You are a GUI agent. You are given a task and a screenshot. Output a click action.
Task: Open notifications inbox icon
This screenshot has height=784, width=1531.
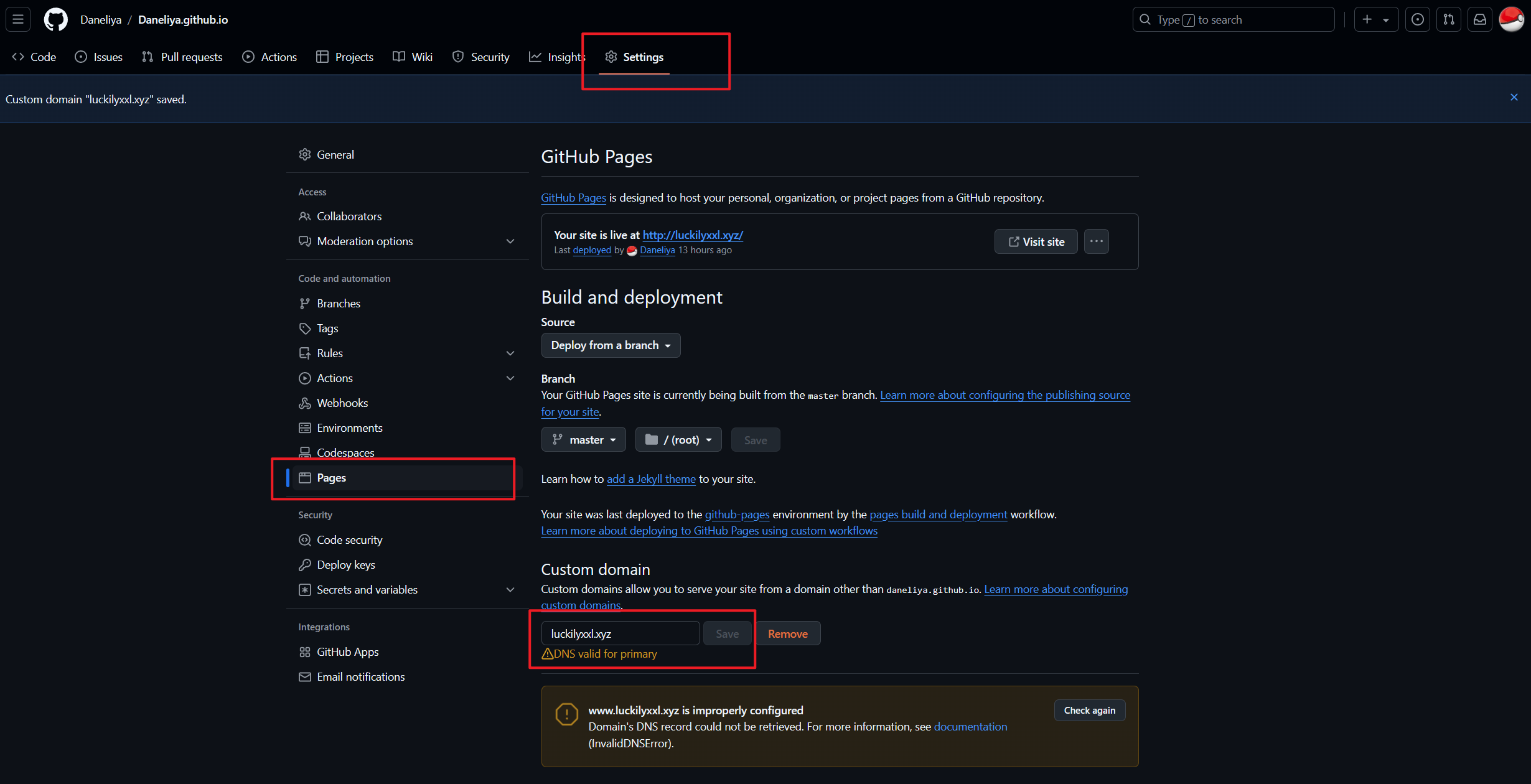tap(1480, 19)
